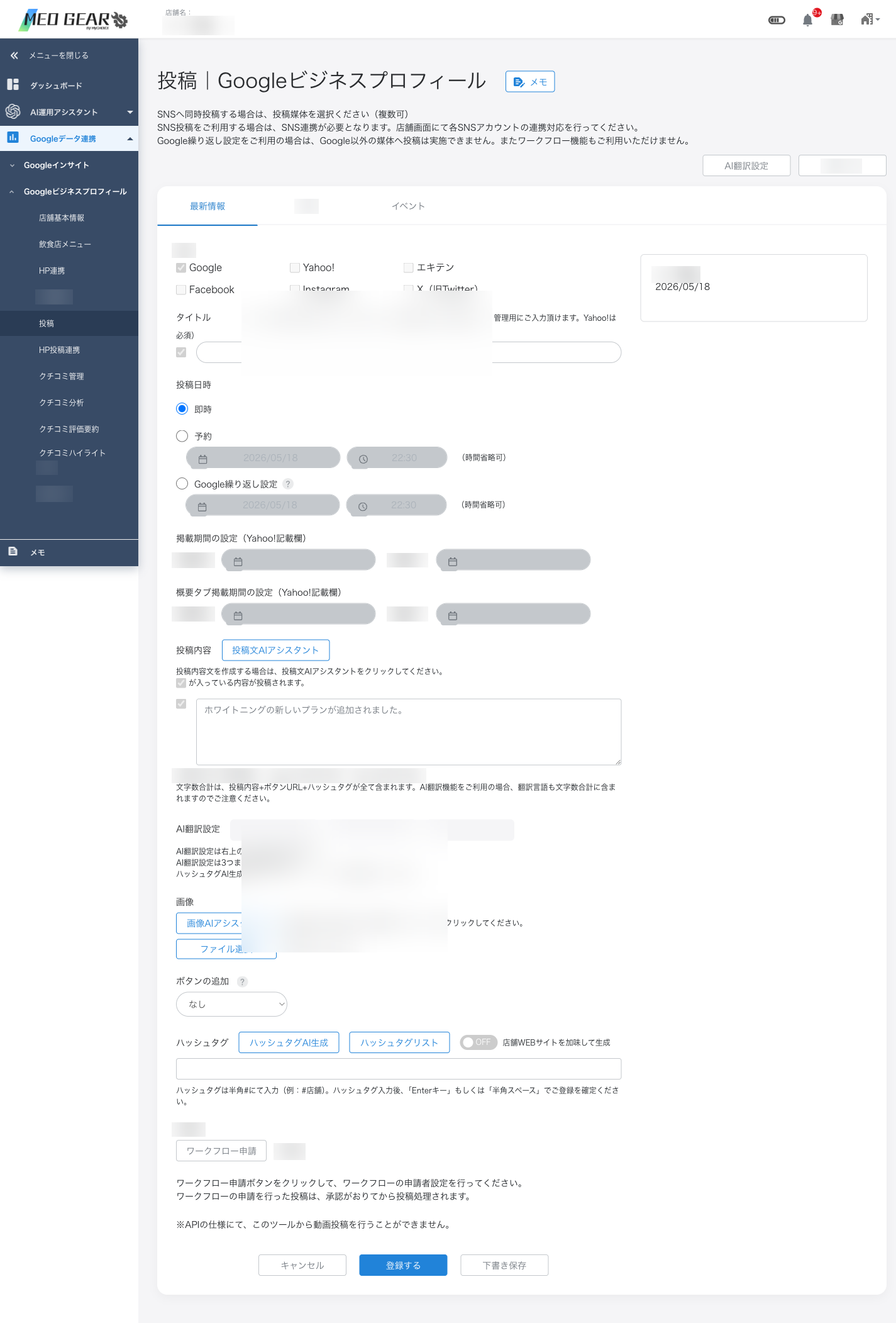Image resolution: width=896 pixels, height=1323 pixels.
Task: Open HP連携 in sidebar
Action: tap(52, 271)
